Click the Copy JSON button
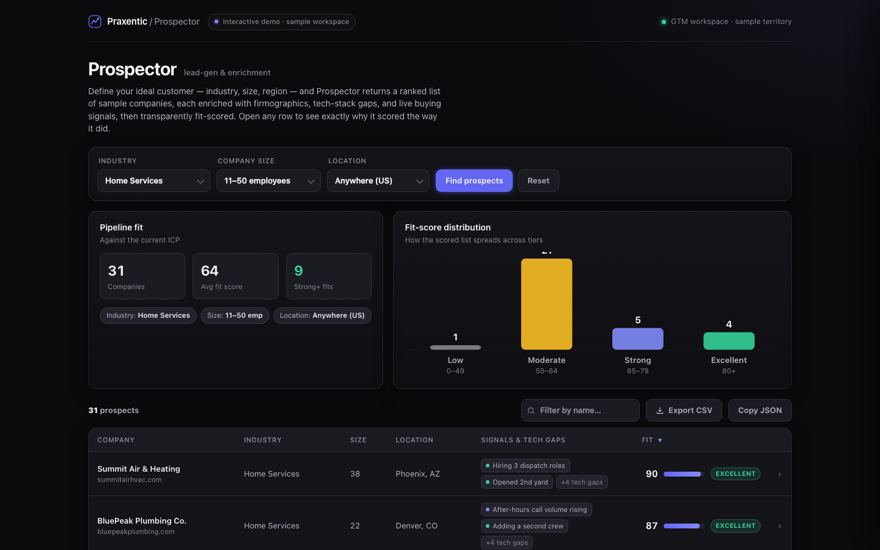Screen dimensions: 880x550 point(759,411)
